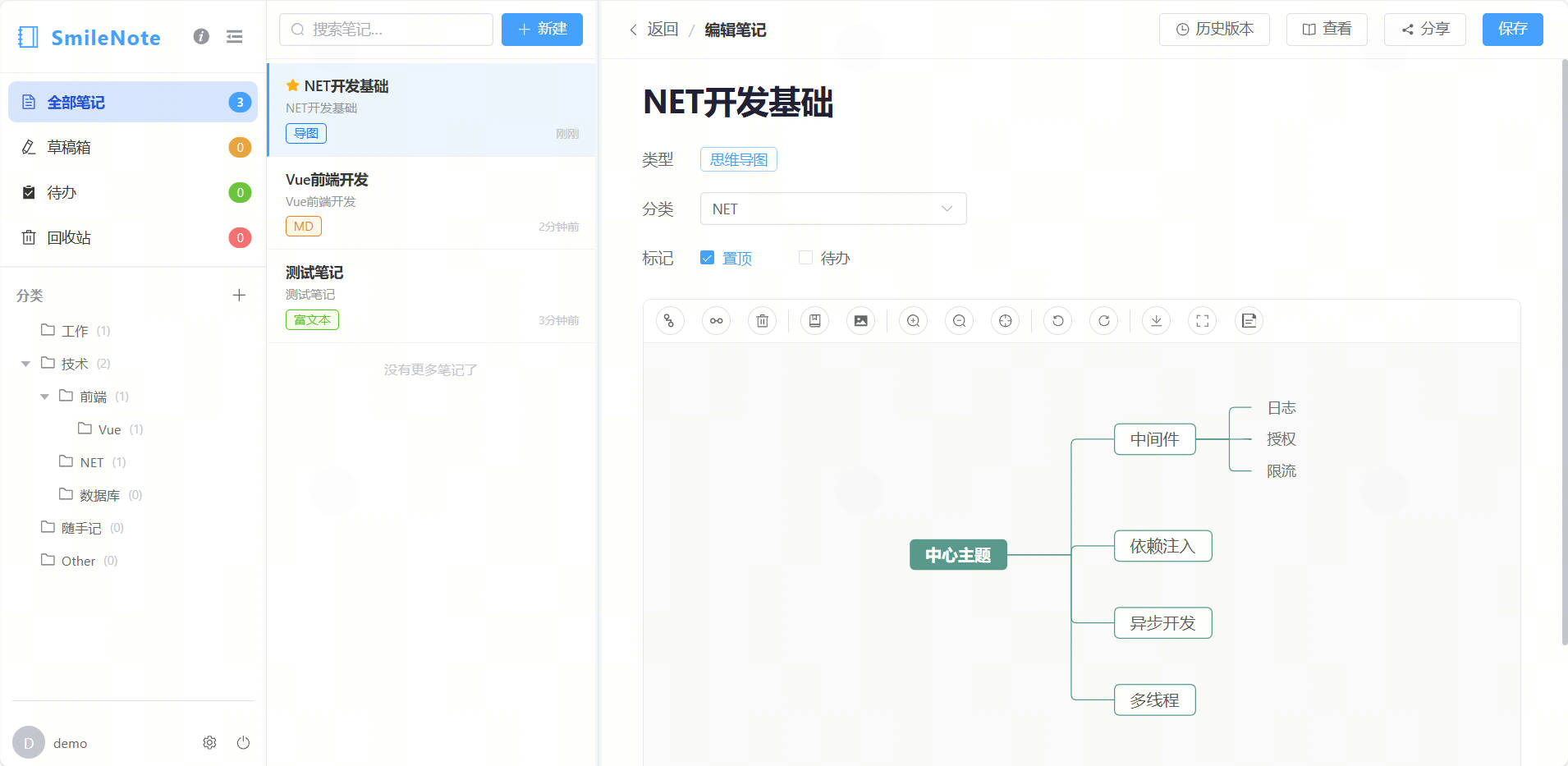Select the 工作 category
Screen dimensions: 1568x766
coord(75,331)
